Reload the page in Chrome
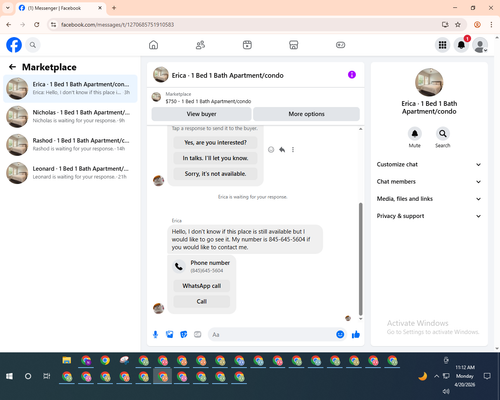Image resolution: width=500 pixels, height=400 pixels. point(37,24)
